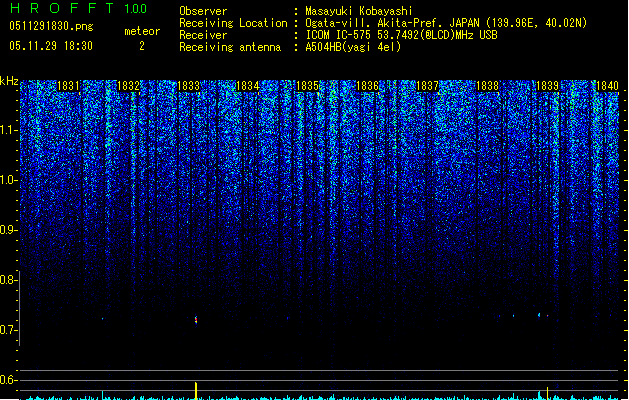Click the tall yellow spike in bottom graph

(x=196, y=390)
